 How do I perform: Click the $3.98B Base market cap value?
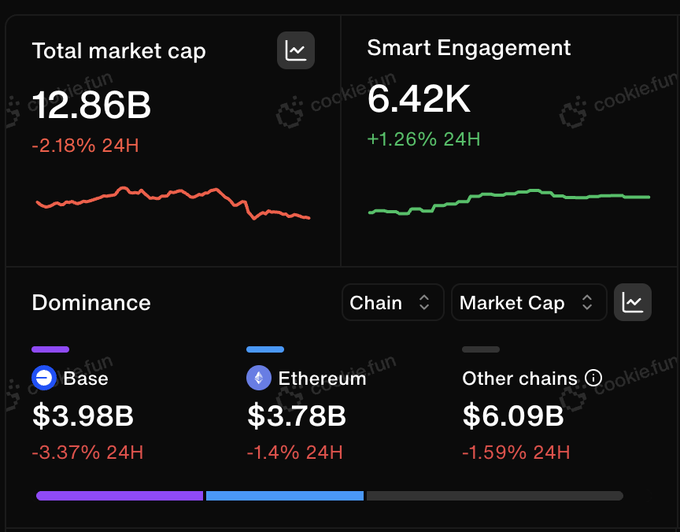(x=83, y=415)
